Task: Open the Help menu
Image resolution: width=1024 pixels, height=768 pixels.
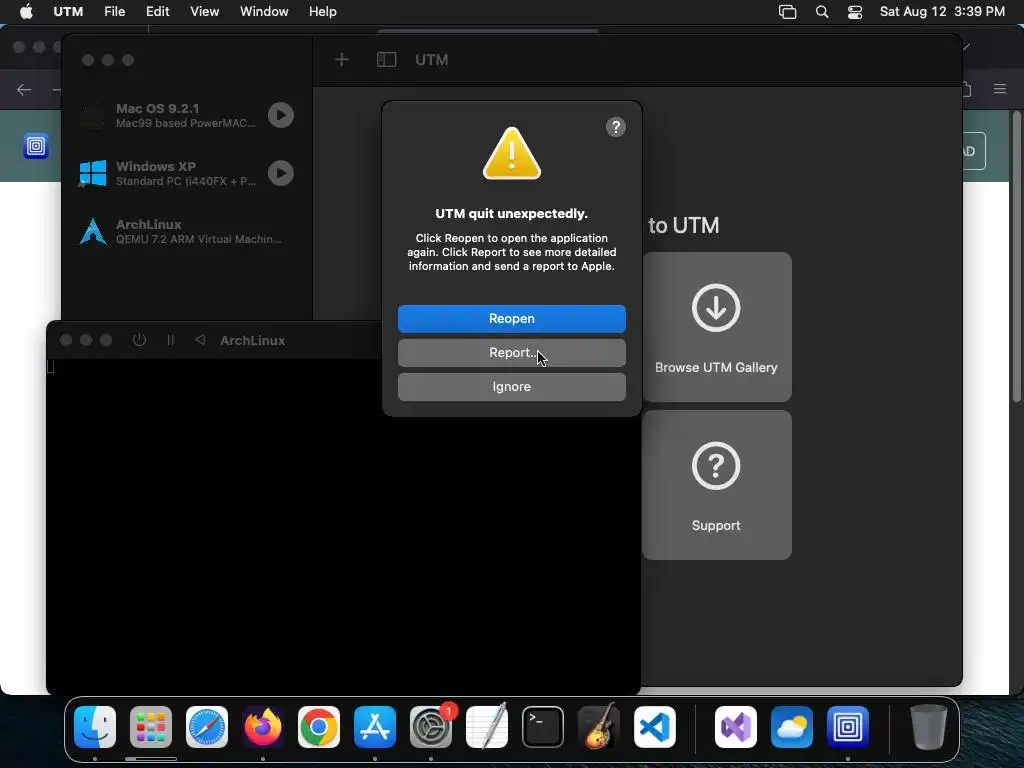Action: (323, 12)
